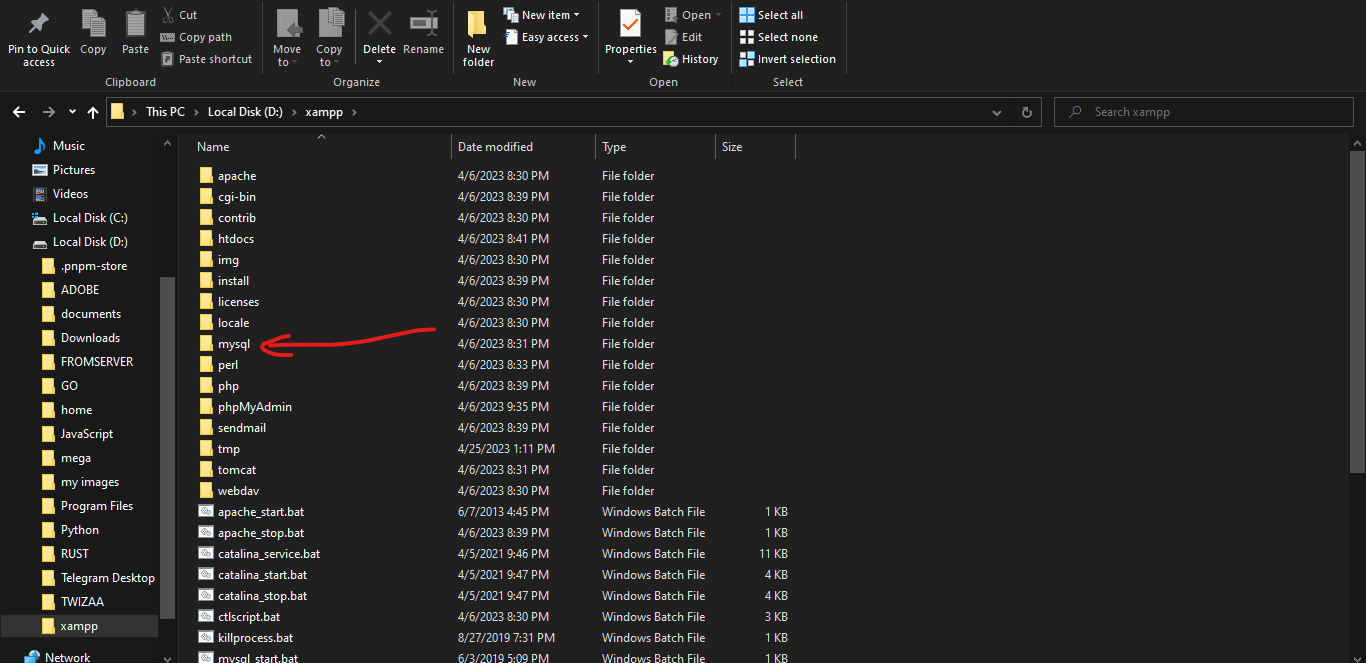Select the phpMyAdmin folder
Screen dimensions: 1366x663
click(x=255, y=407)
